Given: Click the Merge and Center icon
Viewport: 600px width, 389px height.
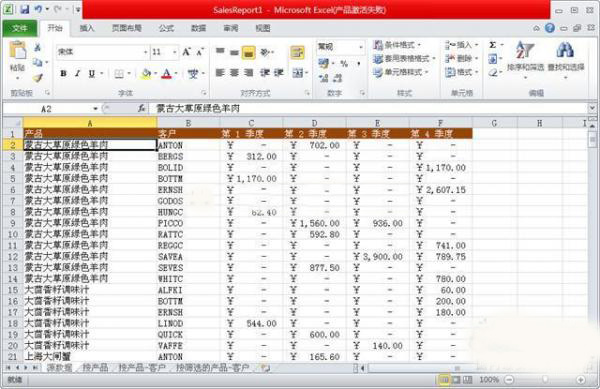Looking at the screenshot, I should tap(298, 73).
